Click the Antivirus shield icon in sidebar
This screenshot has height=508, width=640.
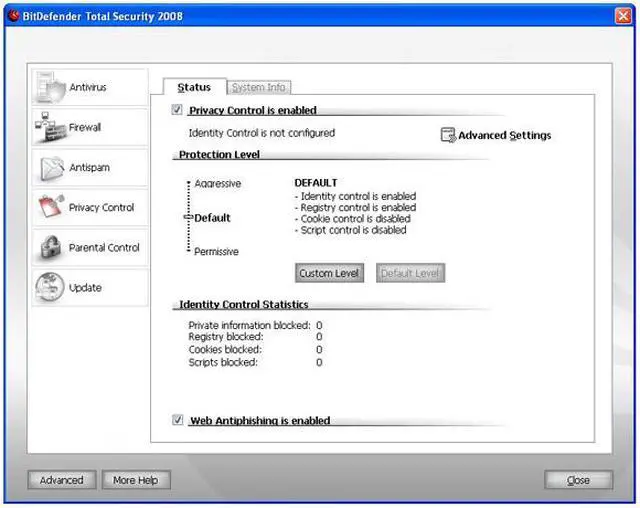coord(51,88)
